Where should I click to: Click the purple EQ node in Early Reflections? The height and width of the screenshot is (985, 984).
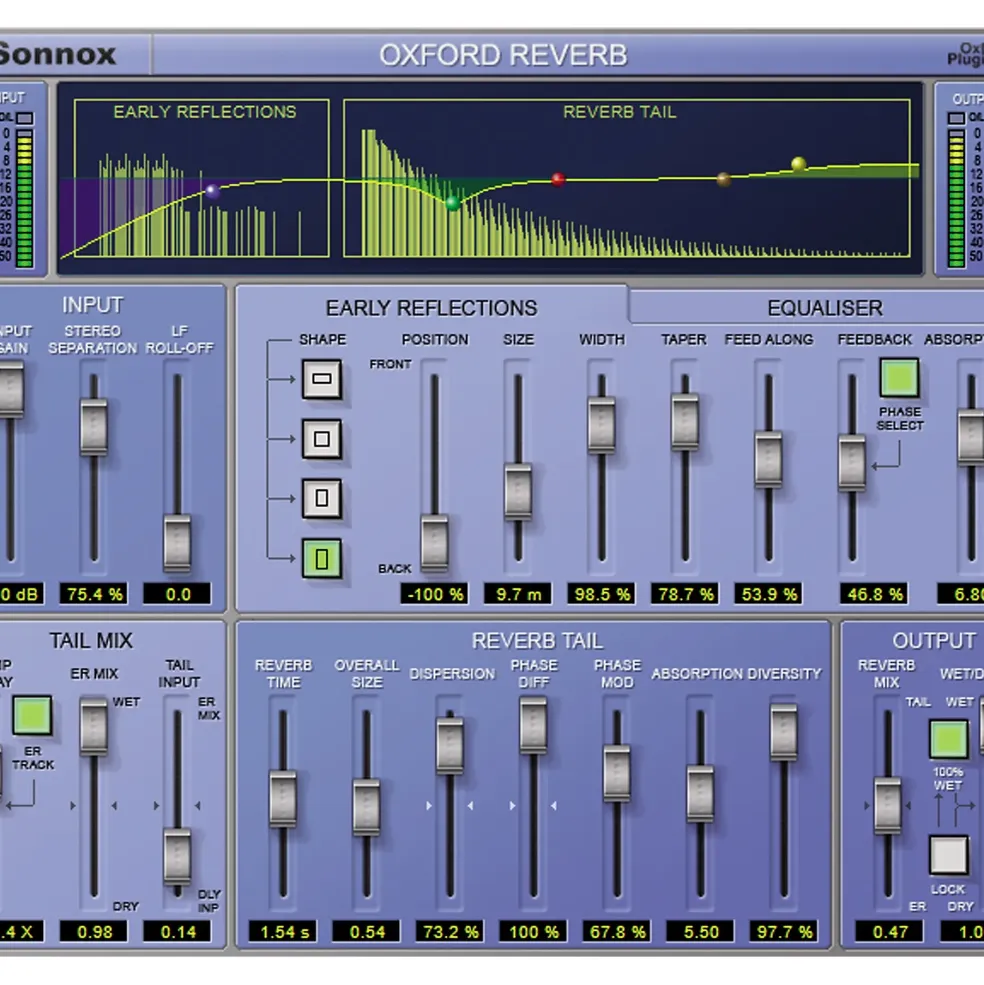pyautogui.click(x=212, y=191)
